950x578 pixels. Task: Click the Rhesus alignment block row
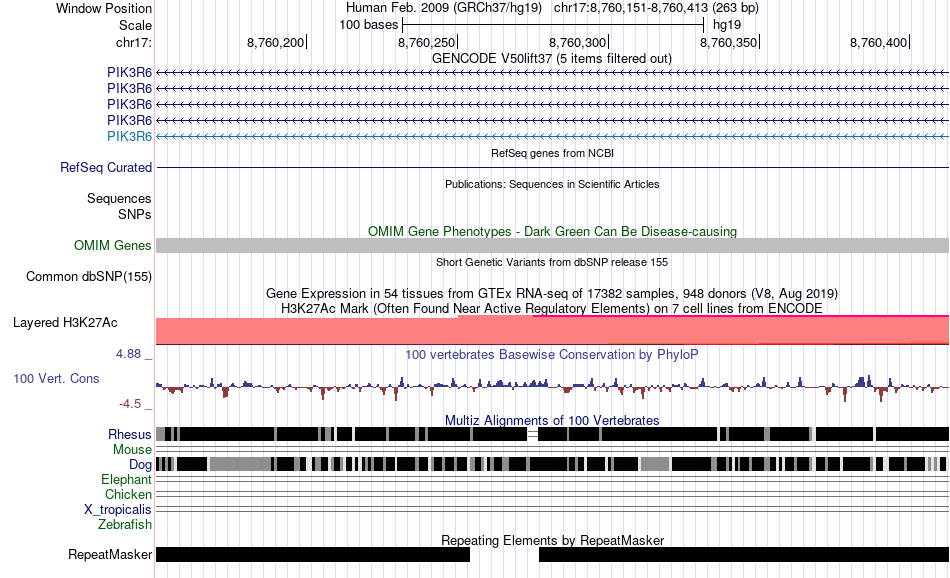pyautogui.click(x=552, y=434)
